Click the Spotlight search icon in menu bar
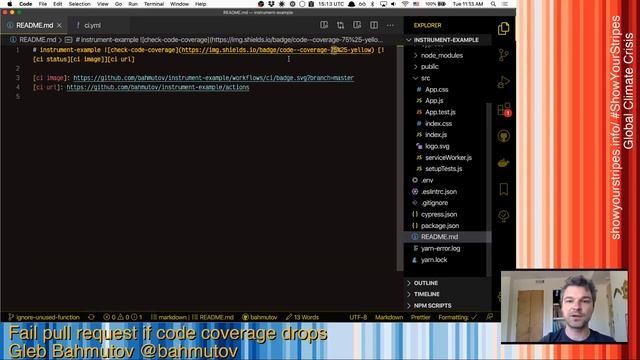The width and height of the screenshot is (640, 360). tap(493, 4)
